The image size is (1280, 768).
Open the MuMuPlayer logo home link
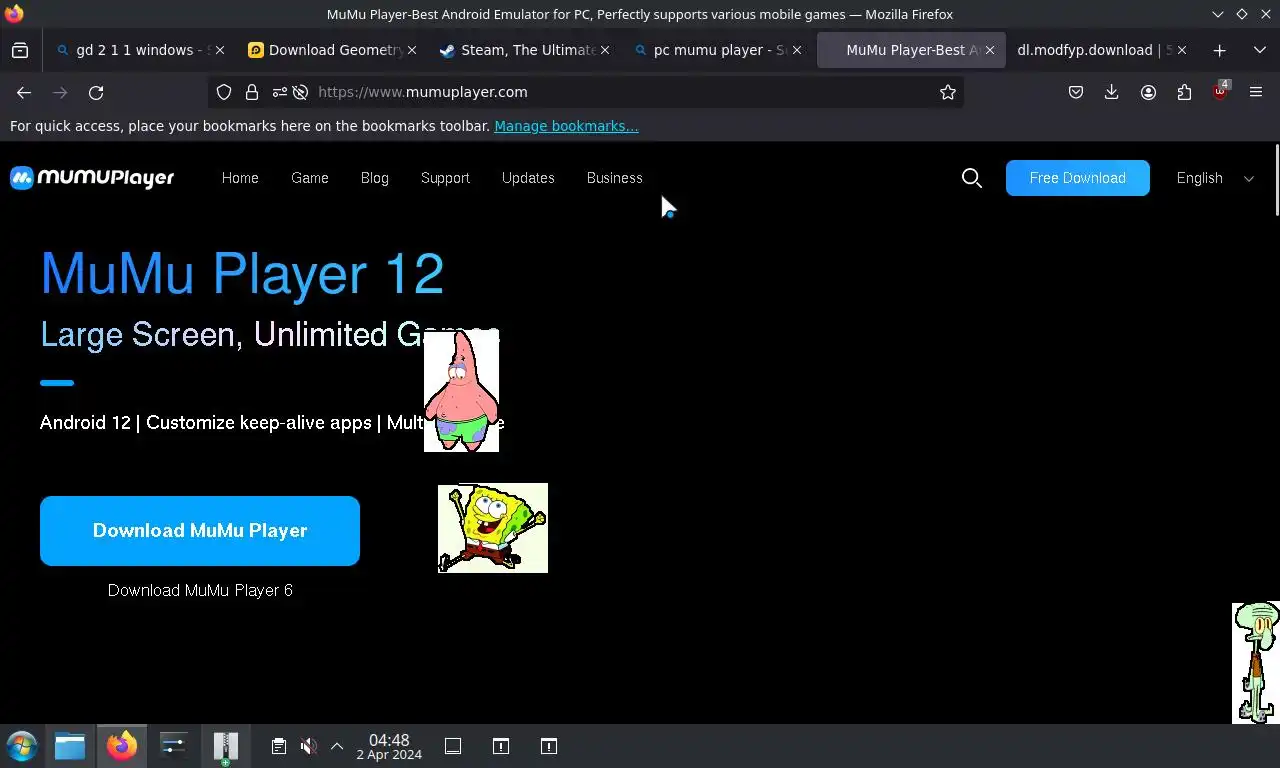[92, 178]
